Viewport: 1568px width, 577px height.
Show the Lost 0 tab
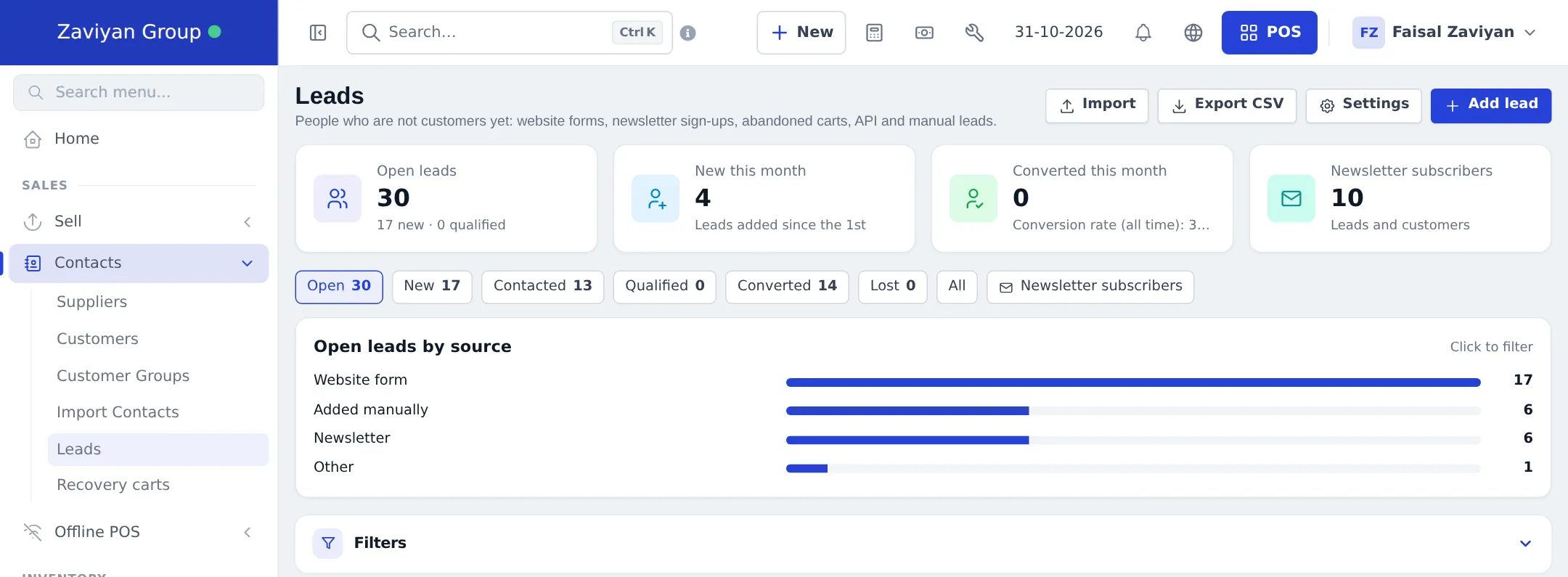[893, 287]
